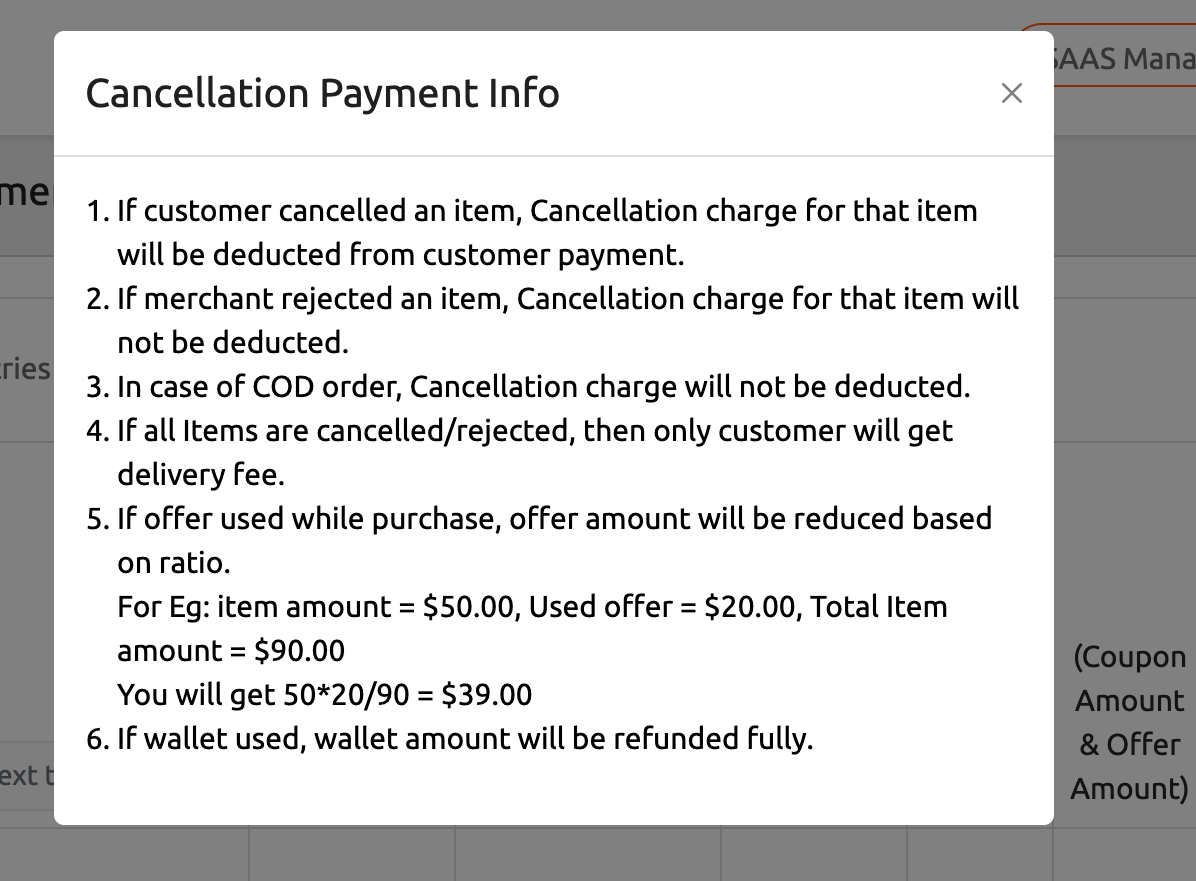This screenshot has height=881, width=1196.
Task: Click the cut-off 'ext t' label at left
Action: coord(26,776)
